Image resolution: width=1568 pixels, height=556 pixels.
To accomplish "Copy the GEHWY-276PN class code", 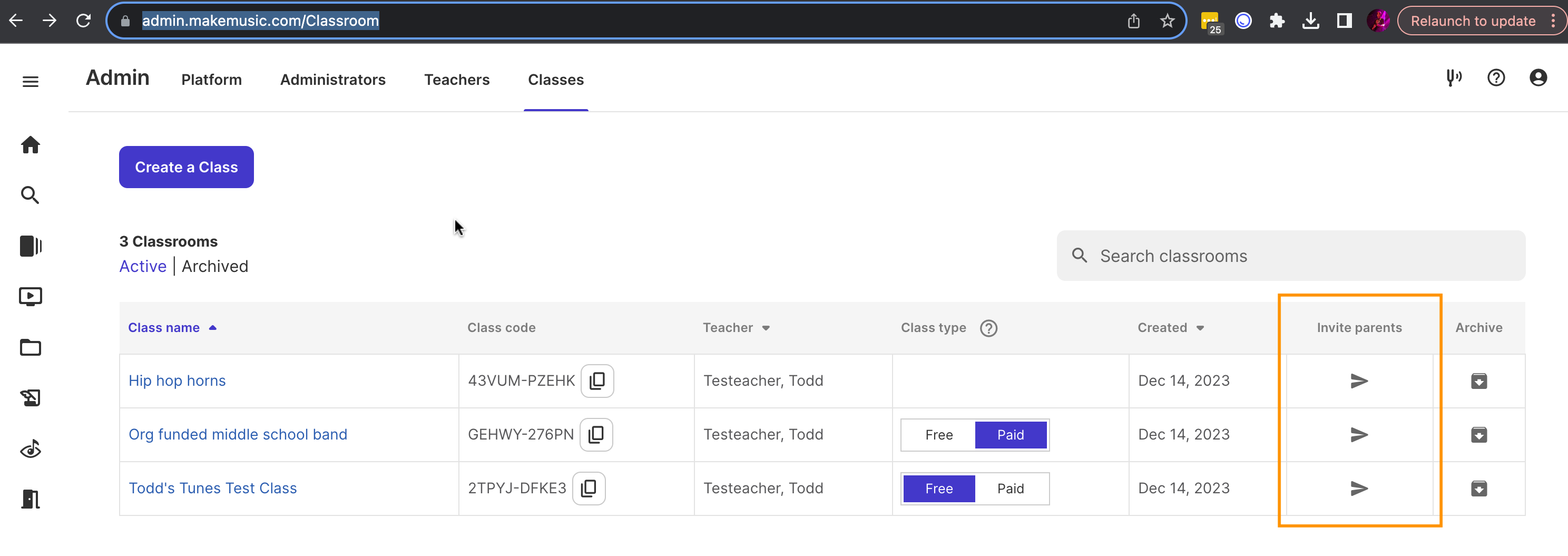I will [x=596, y=434].
